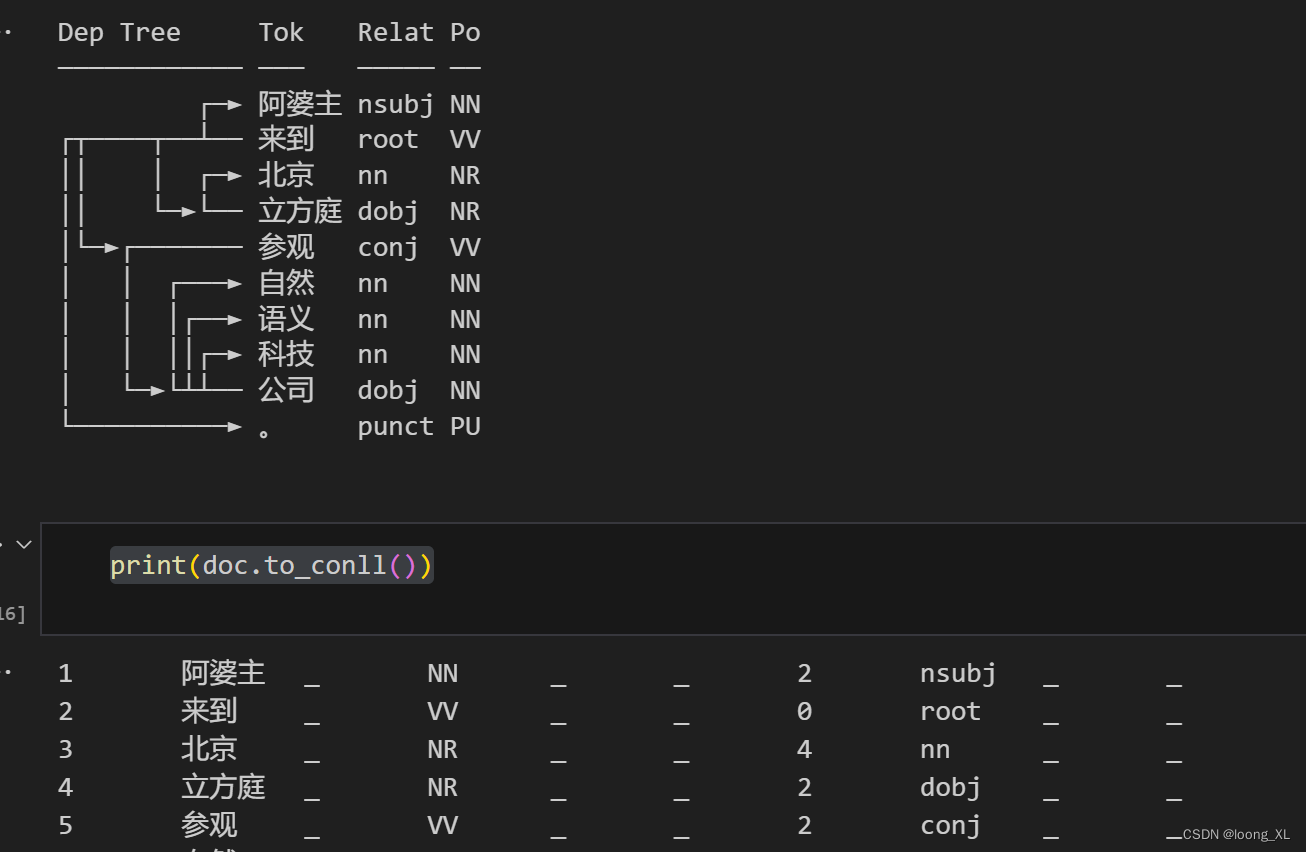Click the 'NN' tag in CoNLL row 1
Image resolution: width=1306 pixels, height=852 pixels.
click(442, 673)
